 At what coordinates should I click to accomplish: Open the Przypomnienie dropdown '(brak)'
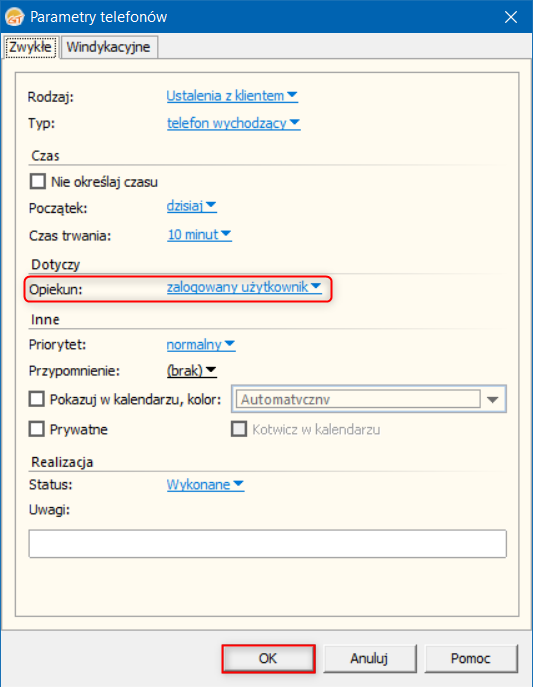[191, 371]
